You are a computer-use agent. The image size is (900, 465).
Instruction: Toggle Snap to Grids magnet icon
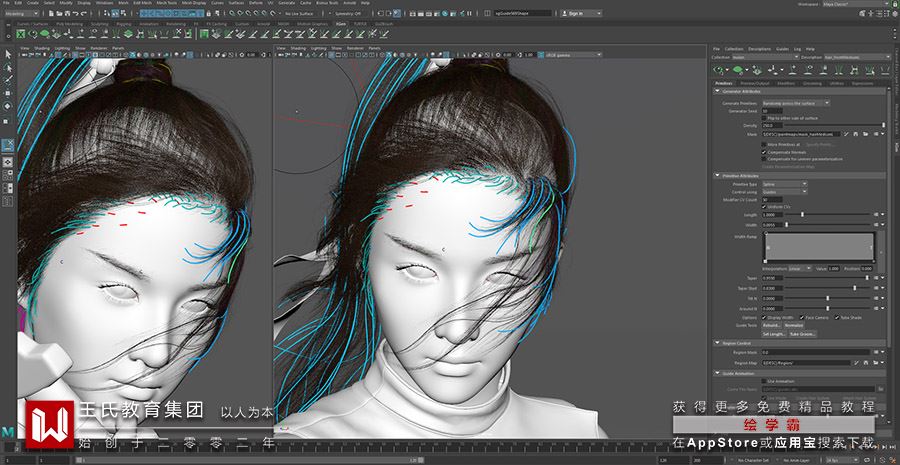(x=231, y=14)
